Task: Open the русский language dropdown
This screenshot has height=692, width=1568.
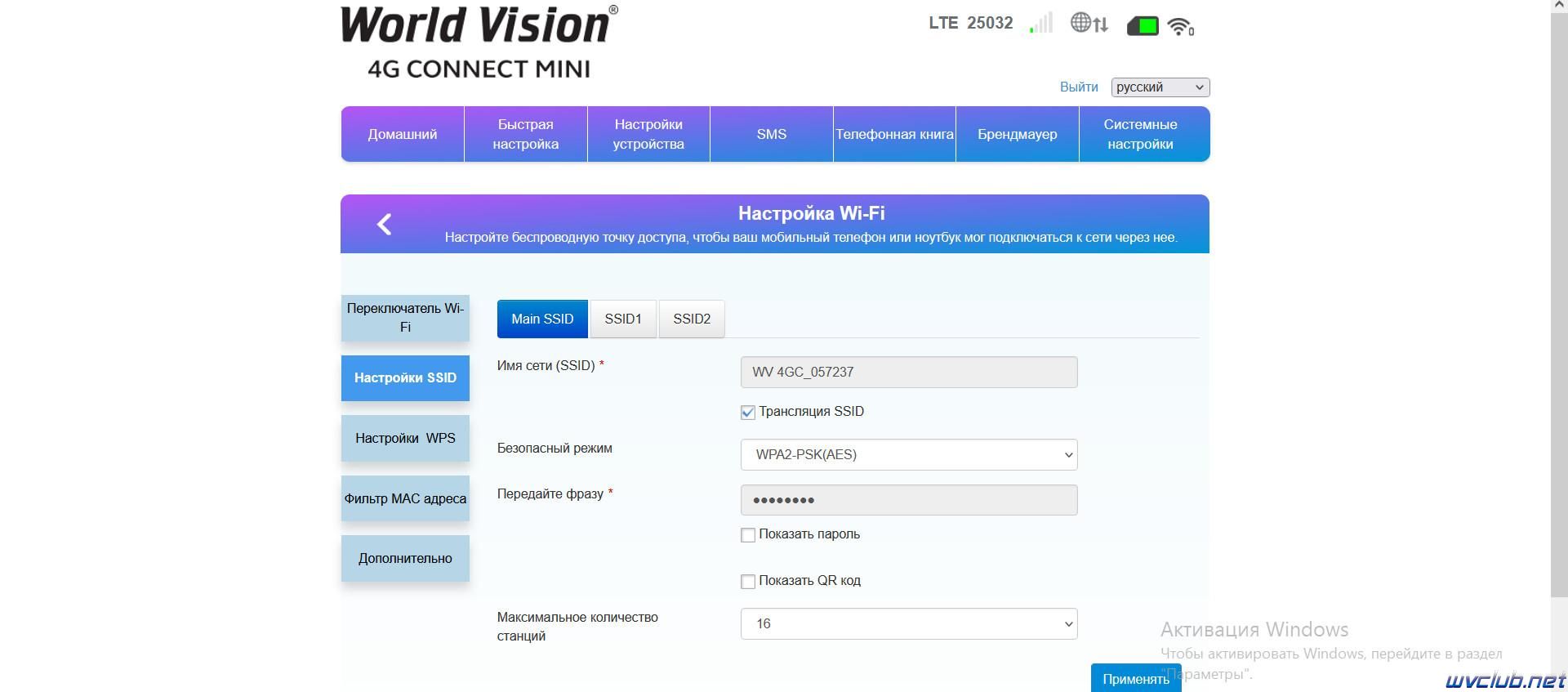Action: 1160,87
